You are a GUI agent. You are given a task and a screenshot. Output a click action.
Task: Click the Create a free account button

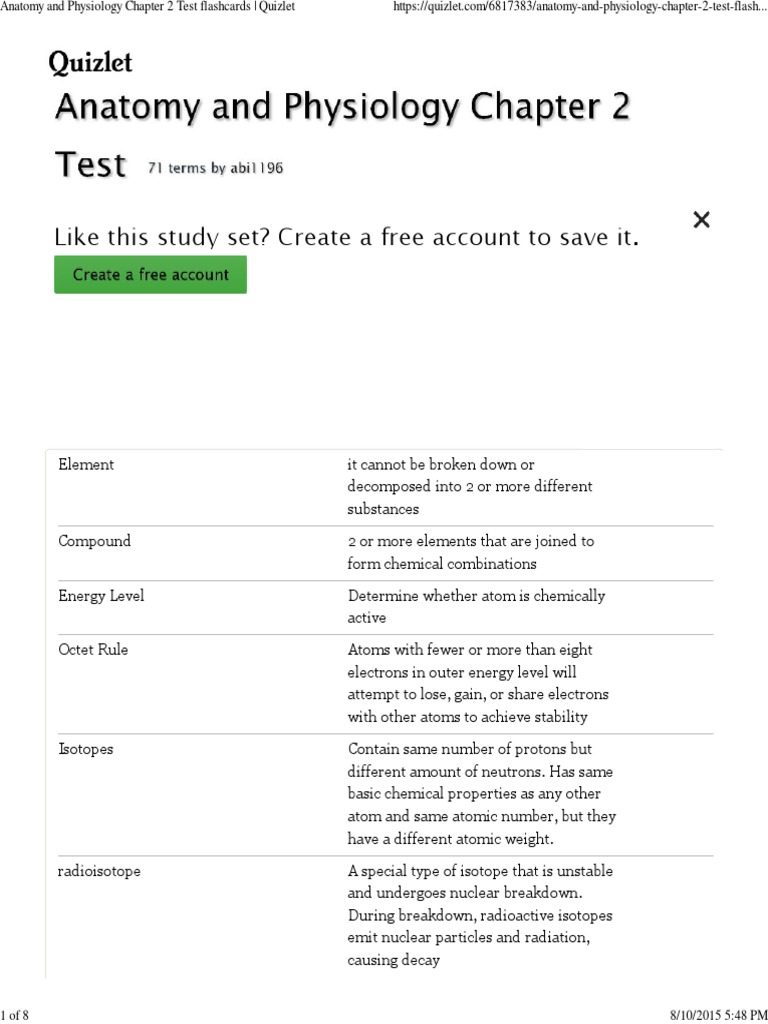pyautogui.click(x=150, y=275)
